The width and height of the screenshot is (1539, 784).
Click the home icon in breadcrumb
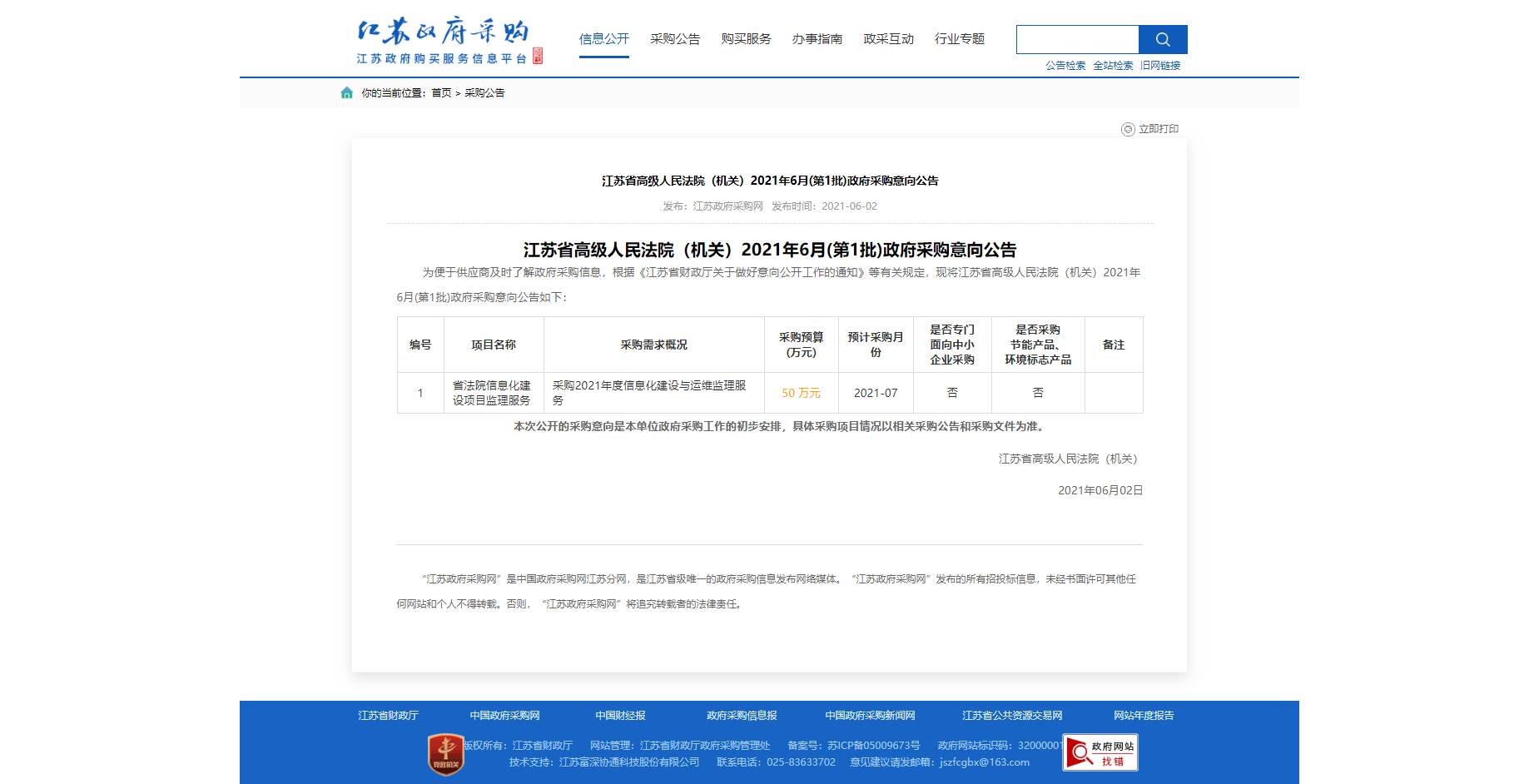click(x=346, y=93)
